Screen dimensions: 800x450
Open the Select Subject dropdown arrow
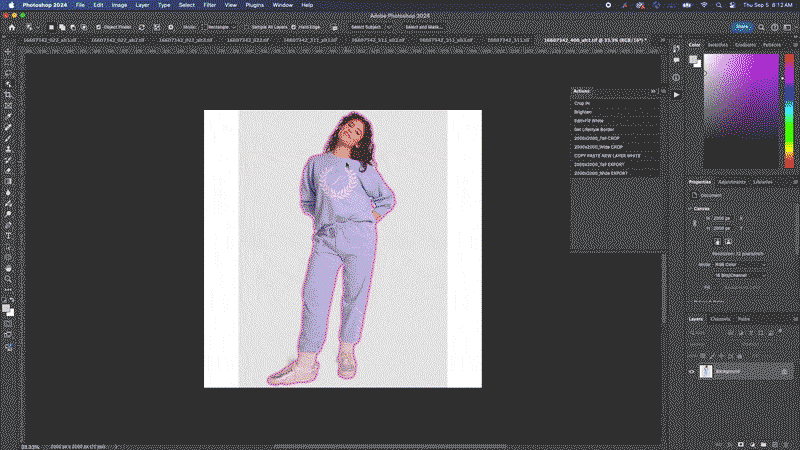(389, 27)
